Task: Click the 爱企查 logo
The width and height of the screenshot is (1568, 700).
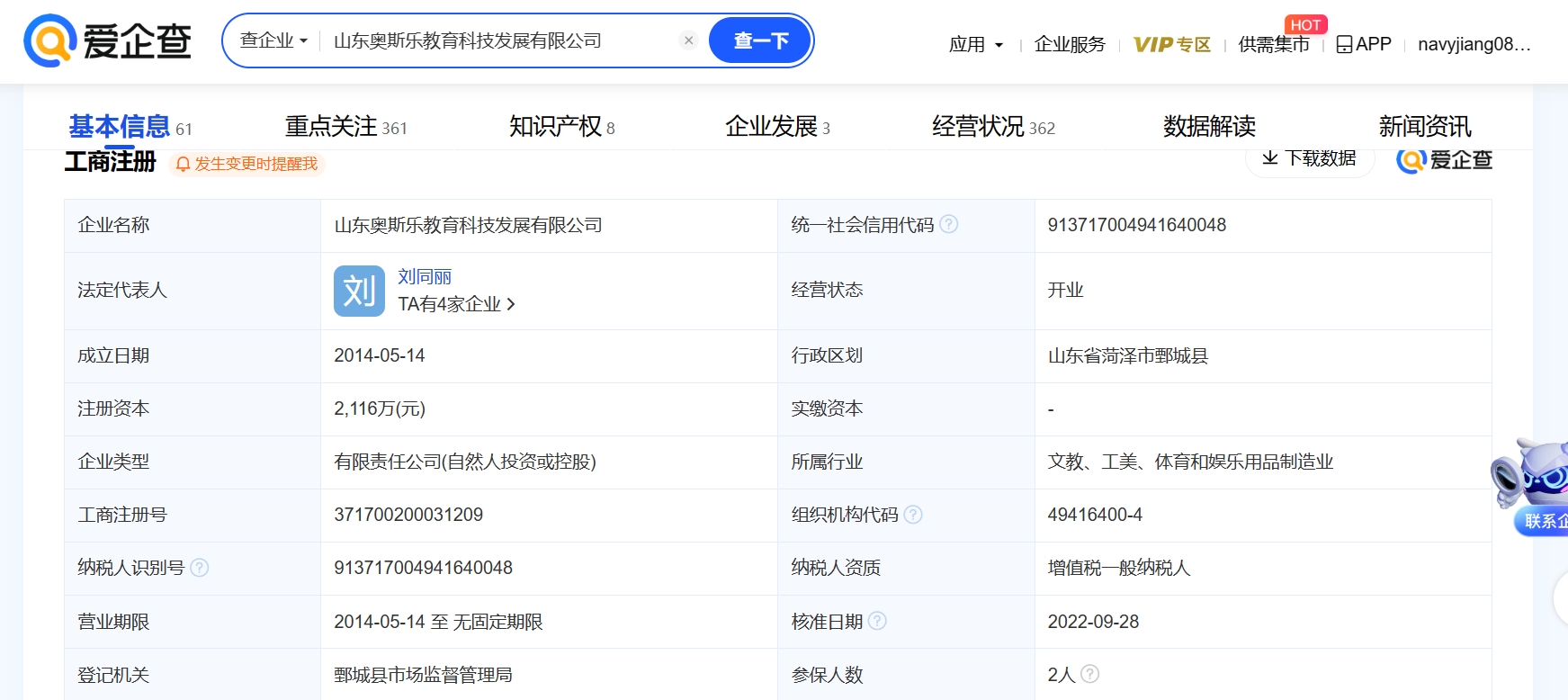Action: tap(107, 40)
